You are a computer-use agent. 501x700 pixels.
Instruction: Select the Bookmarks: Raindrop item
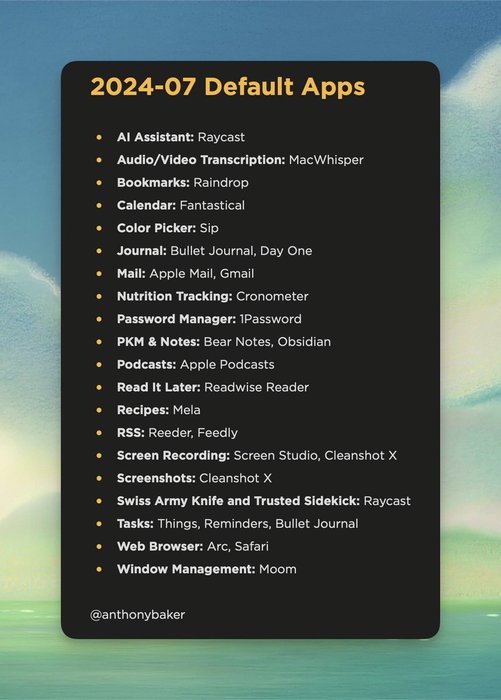[x=183, y=183]
